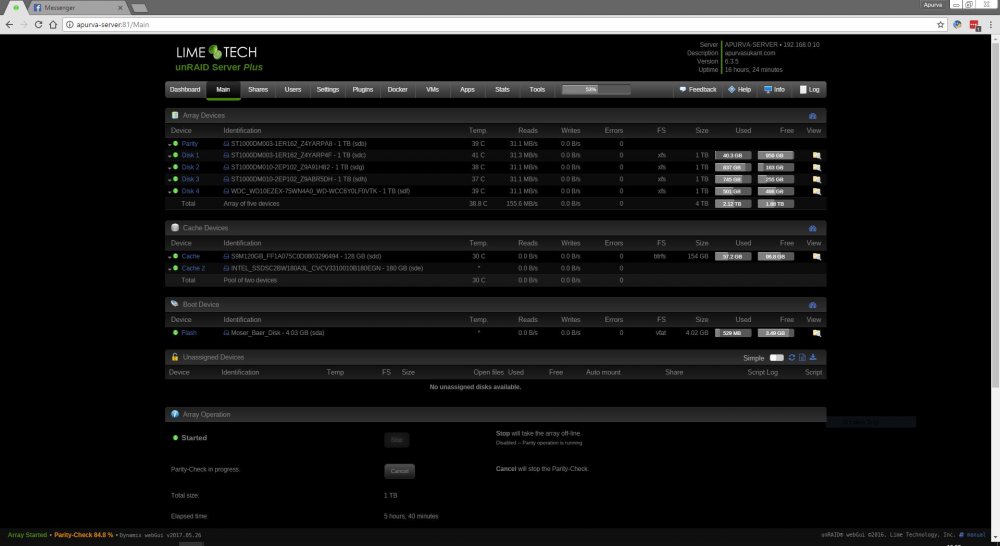
Task: Switch to the Apps tab
Action: (x=467, y=90)
